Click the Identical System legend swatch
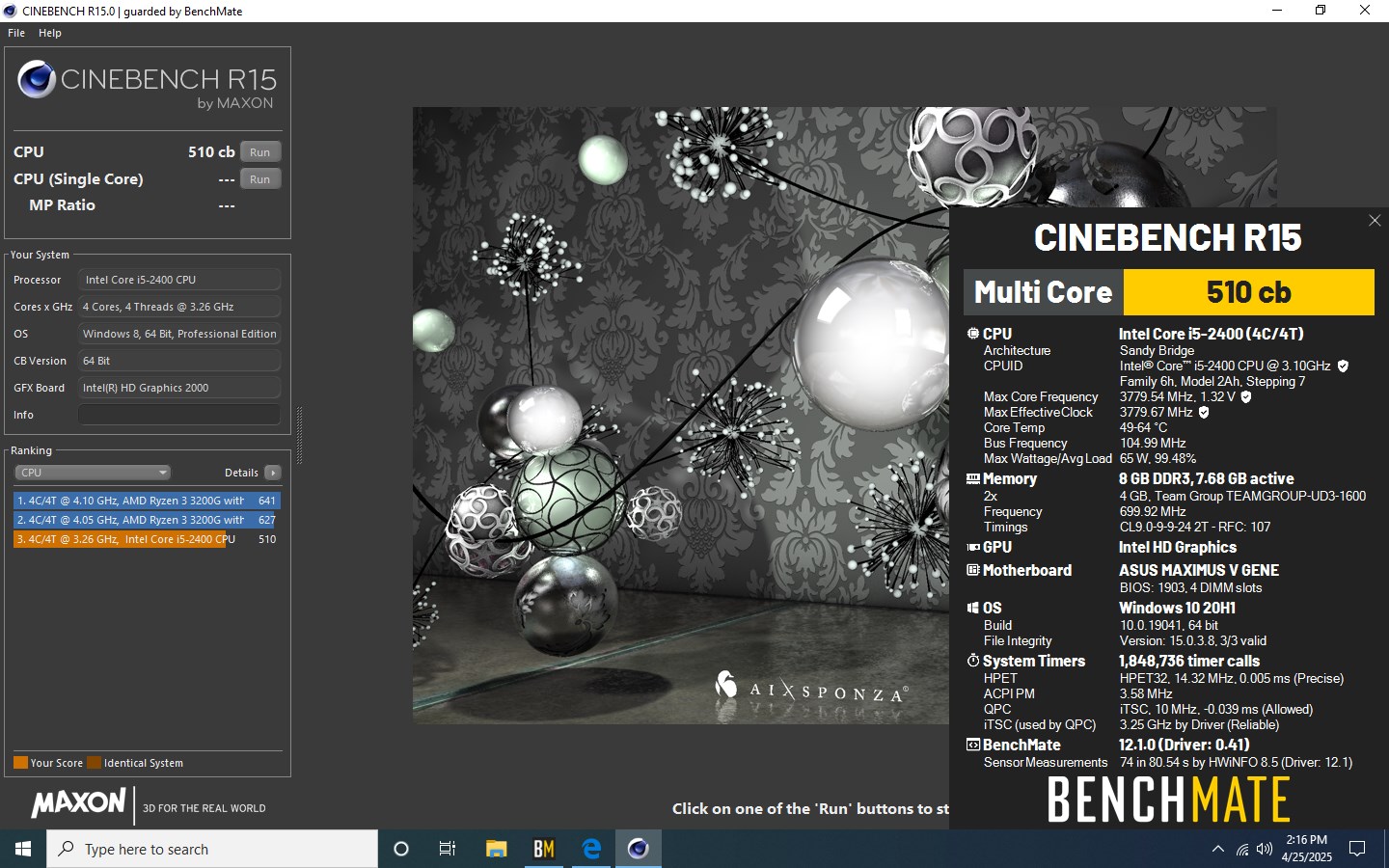1389x868 pixels. tap(94, 763)
